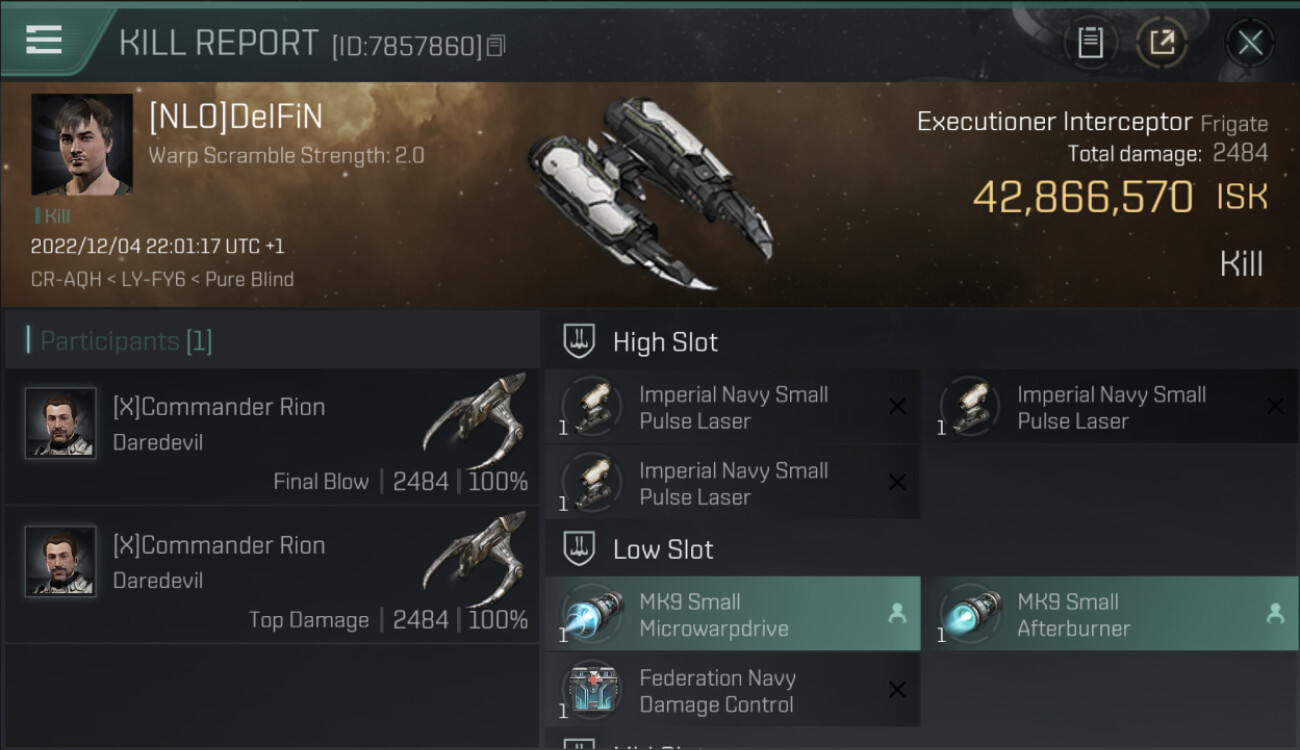Share the kill report externally

click(1161, 42)
